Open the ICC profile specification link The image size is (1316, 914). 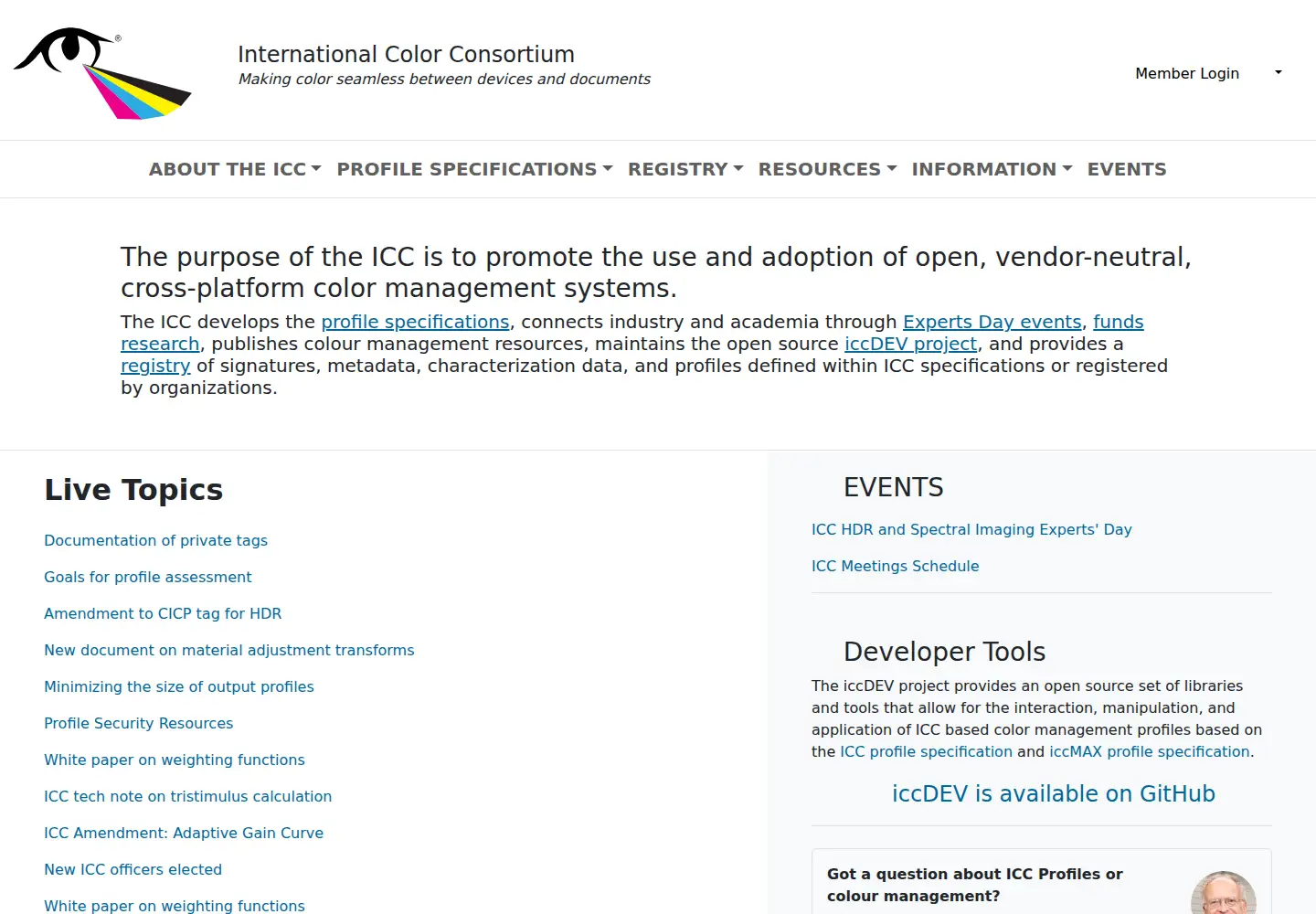pos(926,751)
